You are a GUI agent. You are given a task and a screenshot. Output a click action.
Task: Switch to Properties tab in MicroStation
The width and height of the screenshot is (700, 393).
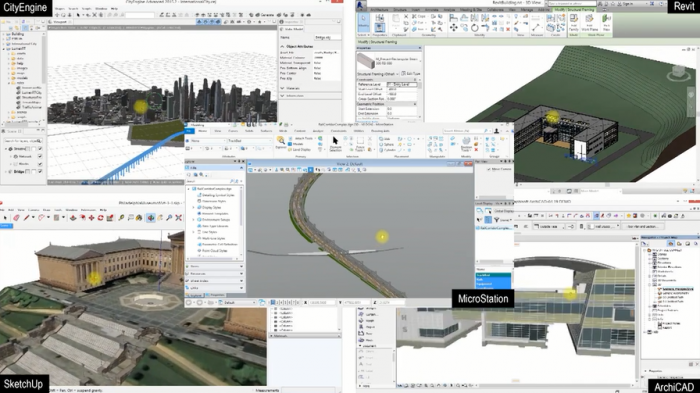pyautogui.click(x=217, y=295)
